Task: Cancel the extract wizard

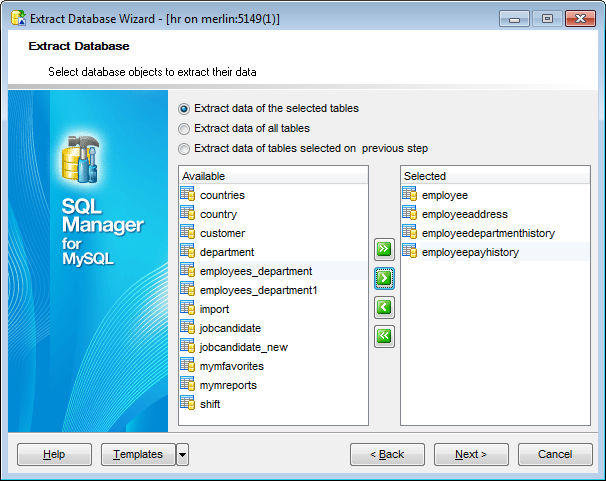Action: click(555, 454)
